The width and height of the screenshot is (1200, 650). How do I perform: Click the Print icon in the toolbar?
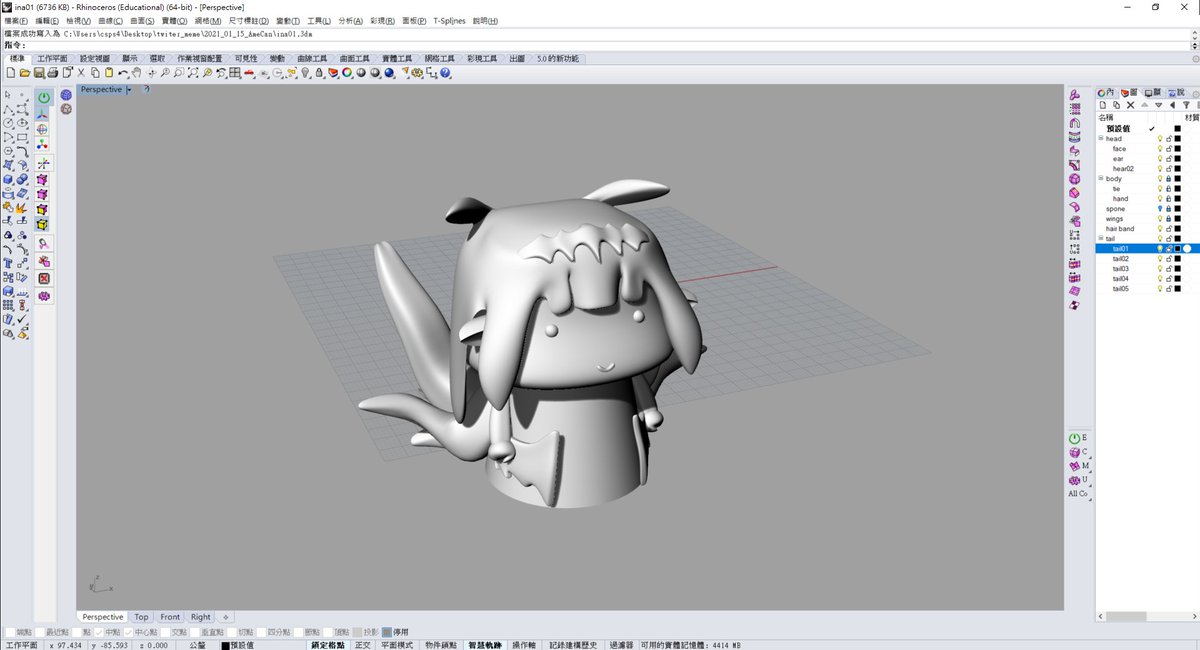pyautogui.click(x=52, y=73)
